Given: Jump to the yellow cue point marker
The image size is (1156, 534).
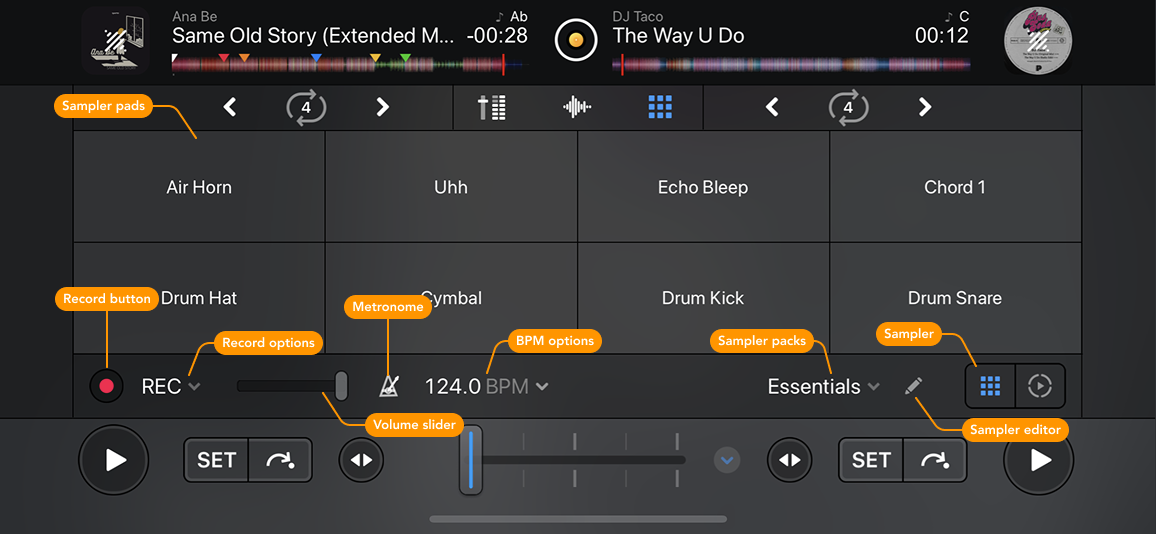Looking at the screenshot, I should click(x=375, y=58).
